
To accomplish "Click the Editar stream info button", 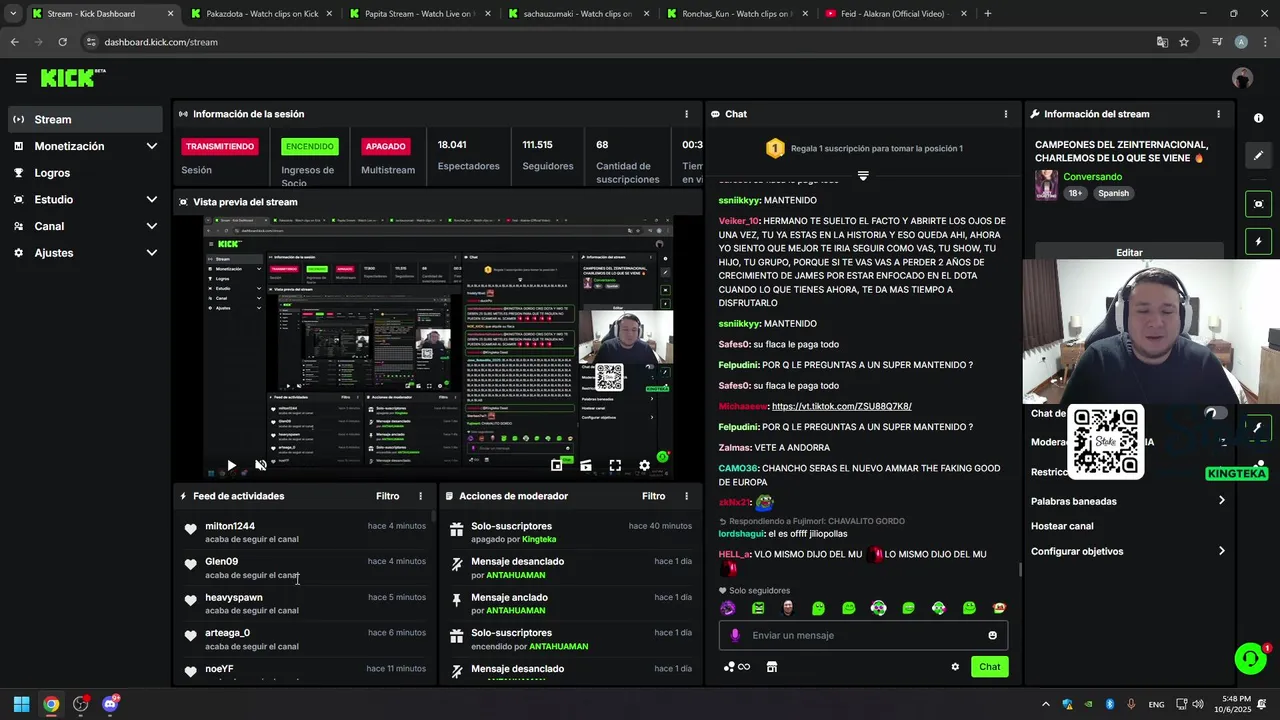I will (x=1129, y=252).
